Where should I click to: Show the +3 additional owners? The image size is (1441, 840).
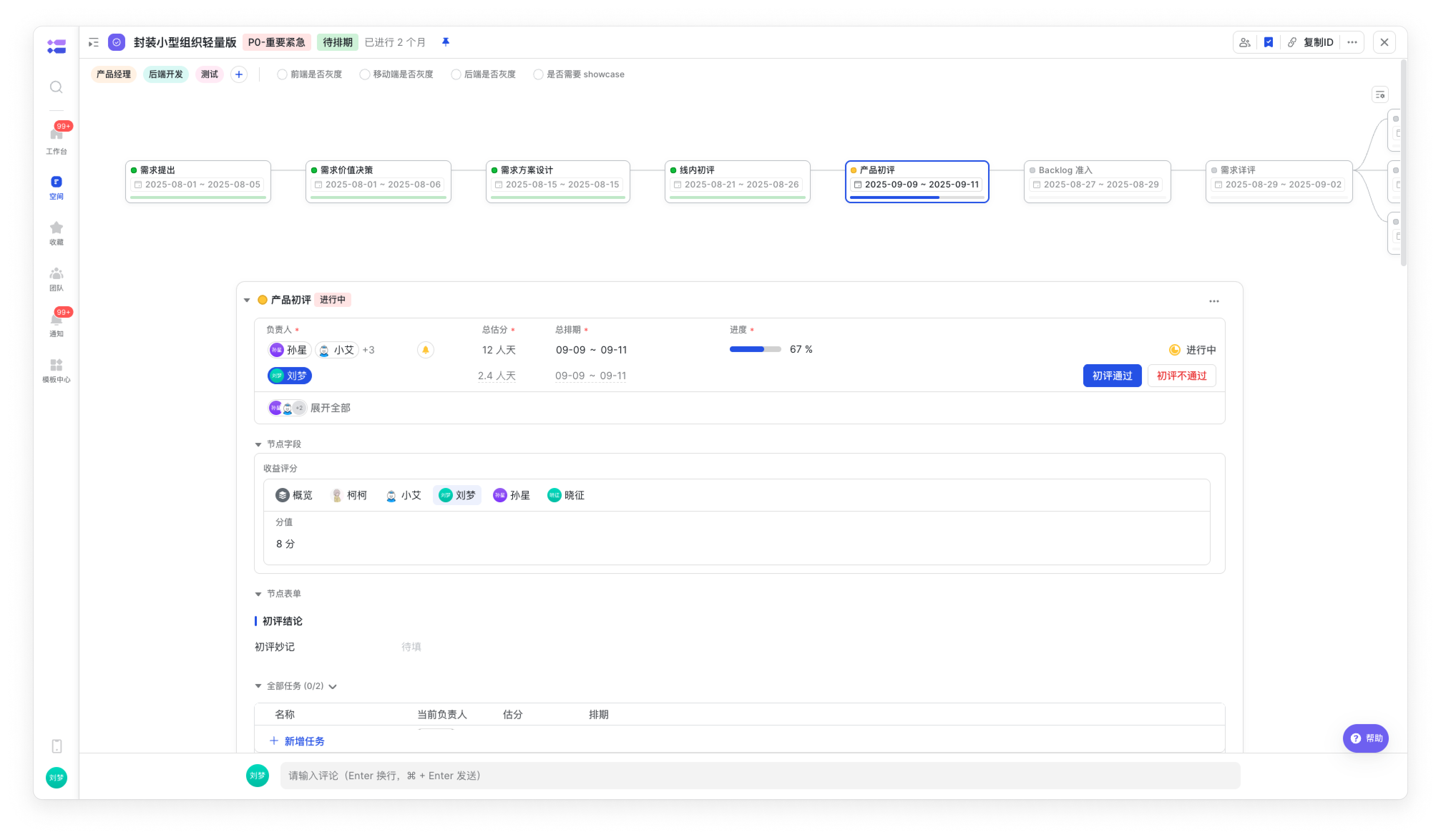(x=368, y=350)
